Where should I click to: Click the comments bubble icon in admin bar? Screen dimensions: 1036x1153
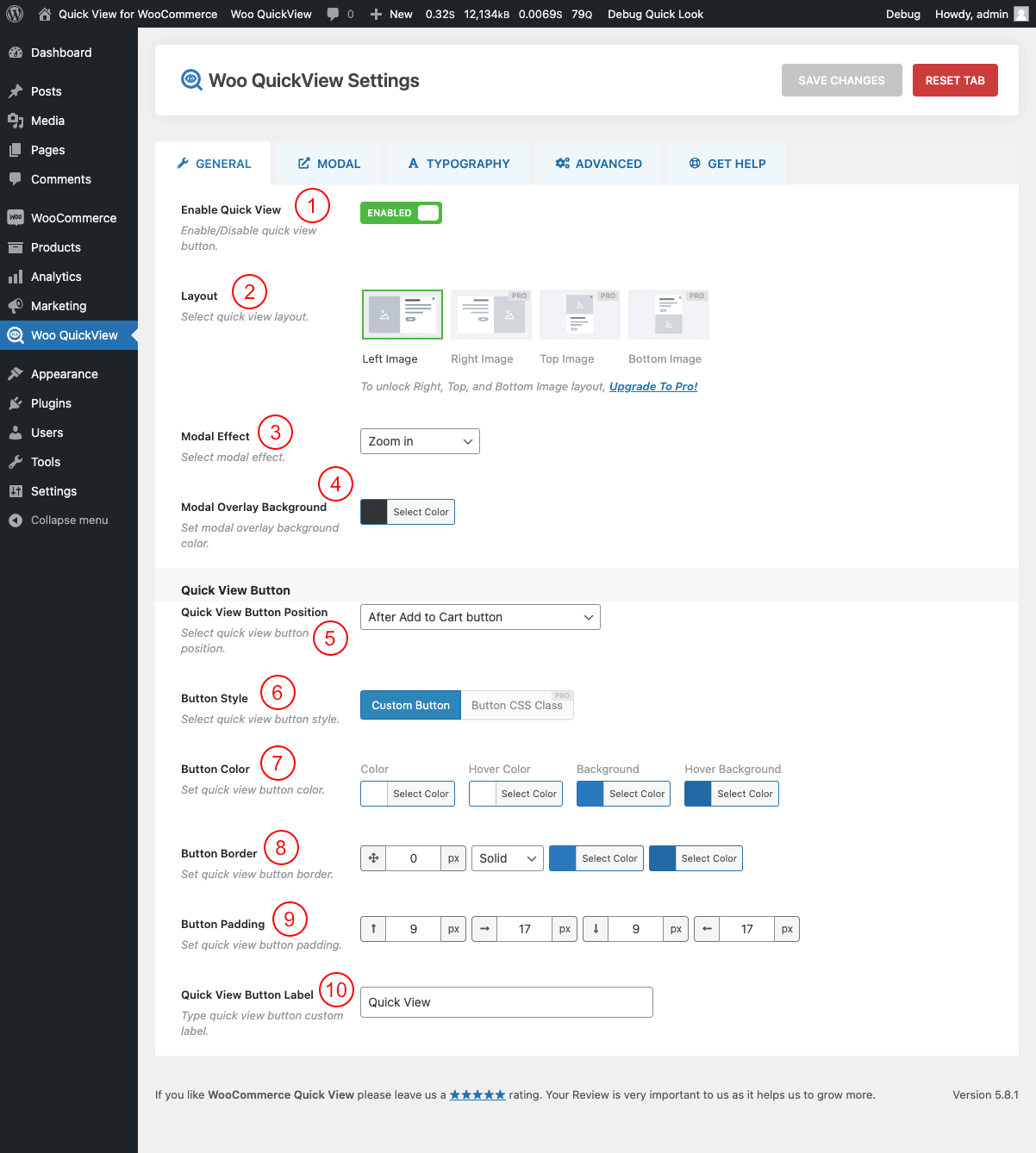pyautogui.click(x=334, y=14)
